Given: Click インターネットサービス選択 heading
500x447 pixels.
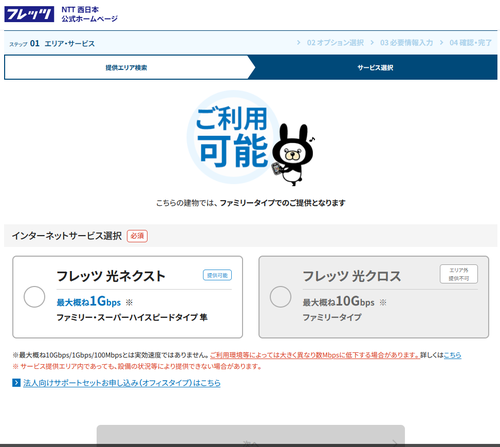Looking at the screenshot, I should tap(67, 236).
